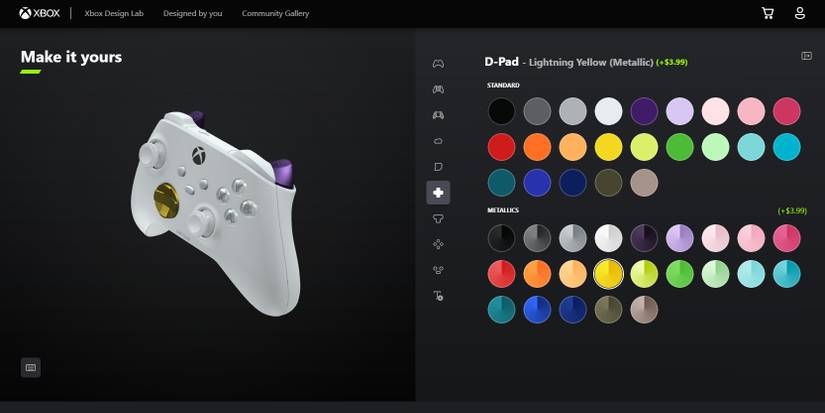The height and width of the screenshot is (413, 825).
Task: Select the metallic white D-Pad swatch
Action: pos(608,238)
